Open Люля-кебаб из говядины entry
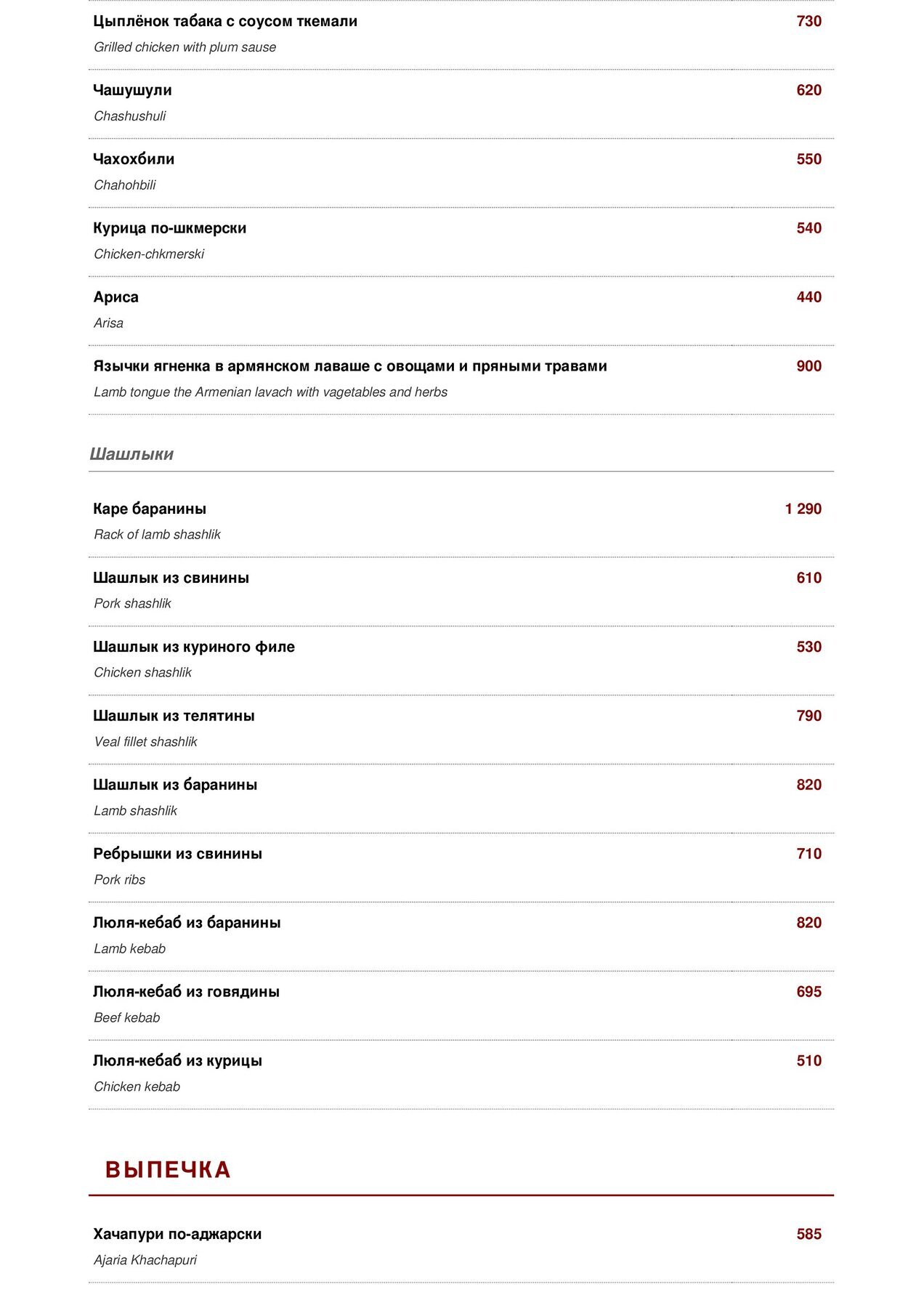 pos(186,992)
